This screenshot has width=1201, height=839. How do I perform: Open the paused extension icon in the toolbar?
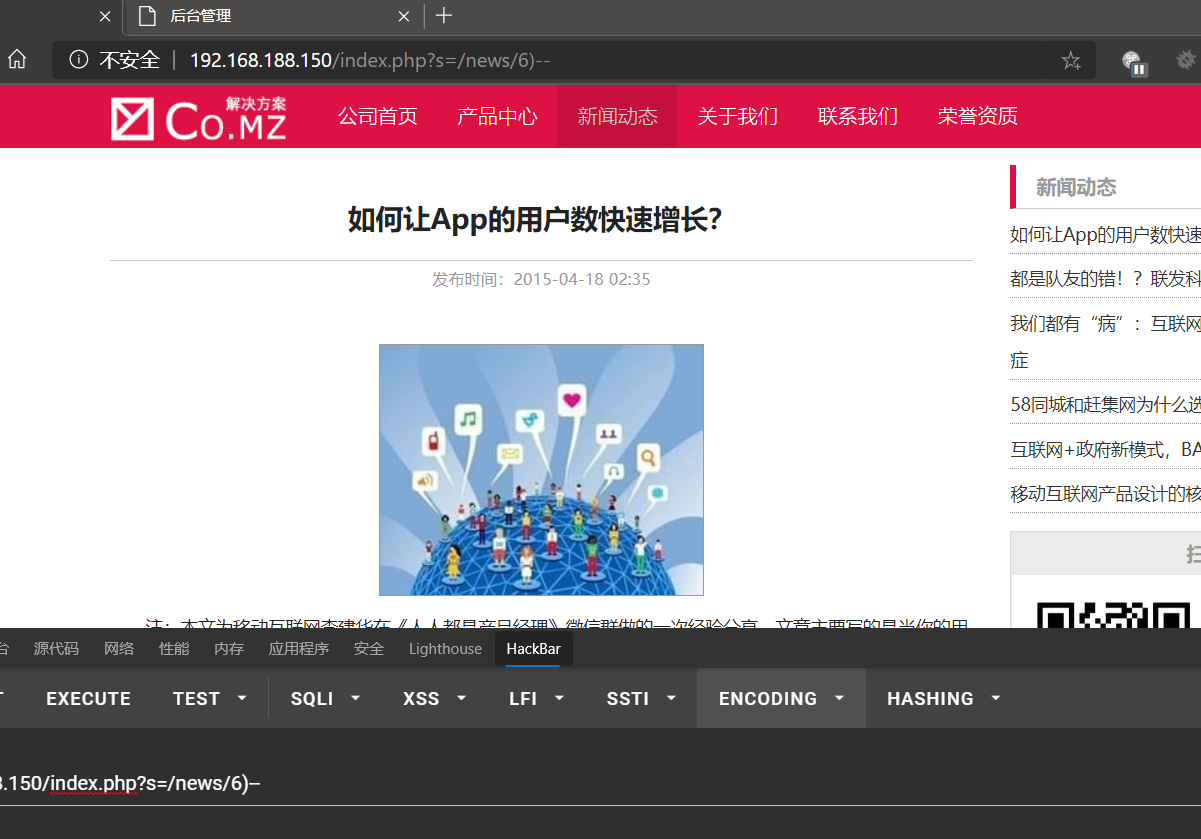tap(1133, 62)
